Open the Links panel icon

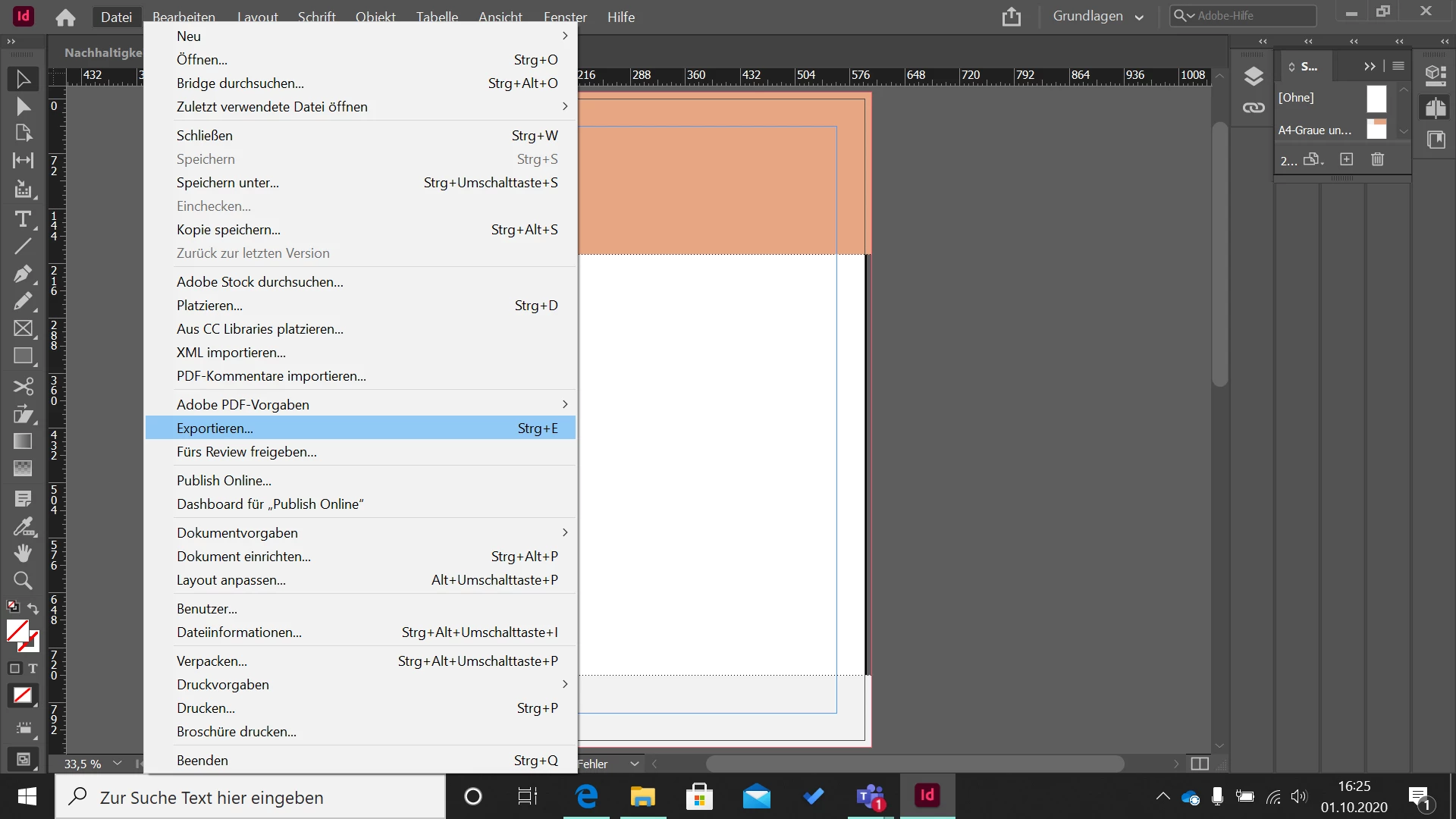click(x=1254, y=108)
